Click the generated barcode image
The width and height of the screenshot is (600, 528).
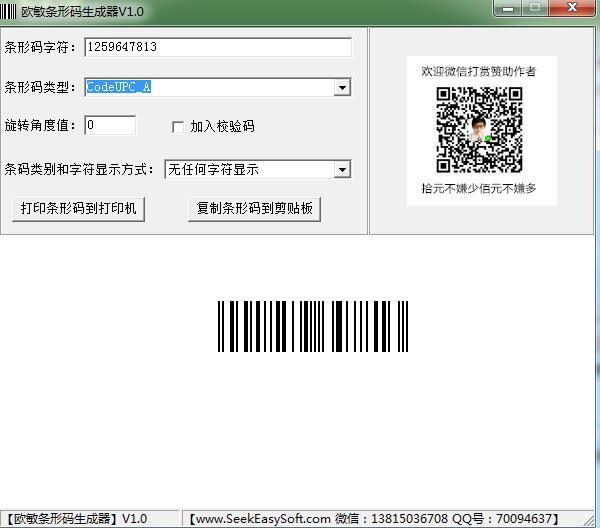tap(313, 327)
